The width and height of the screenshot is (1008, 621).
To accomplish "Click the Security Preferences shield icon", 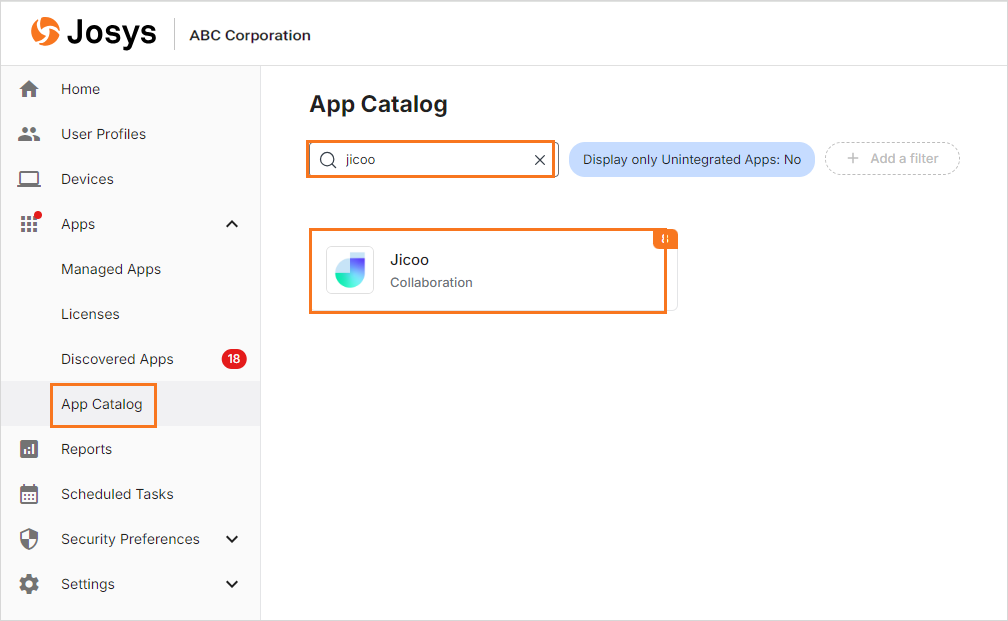I will [29, 539].
